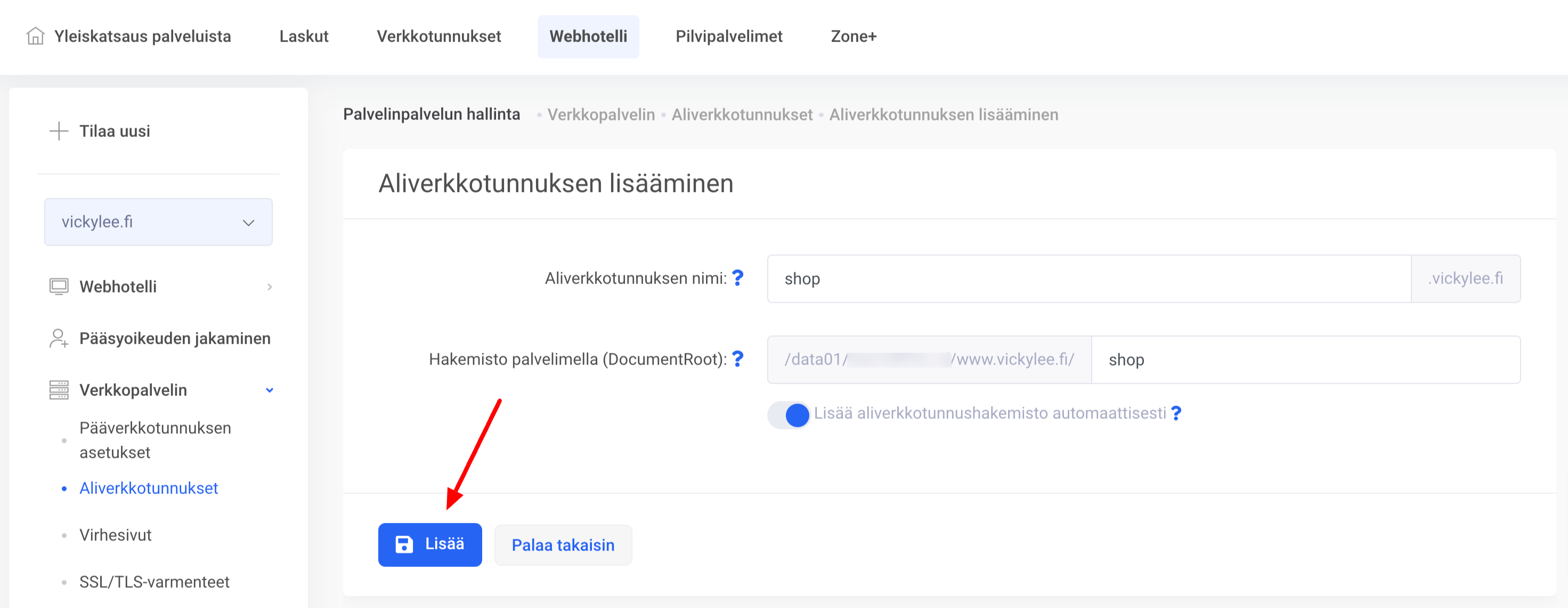Expand the Webhotelli sidebar chevron
1568x608 pixels.
[x=270, y=287]
